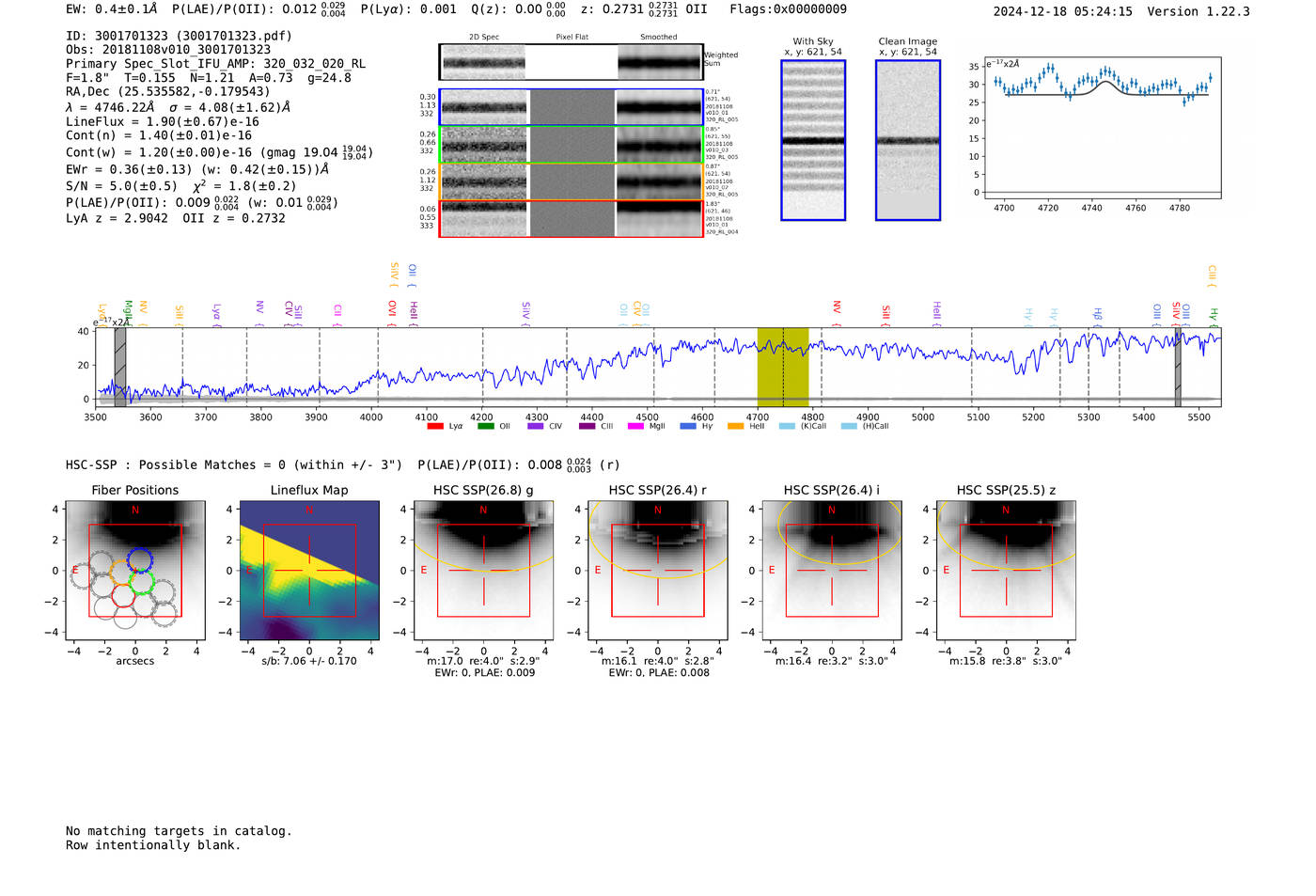Image resolution: width=1316 pixels, height=896 pixels.
Task: Click the Hγ blue legend swatch
Action: pyautogui.click(x=688, y=427)
